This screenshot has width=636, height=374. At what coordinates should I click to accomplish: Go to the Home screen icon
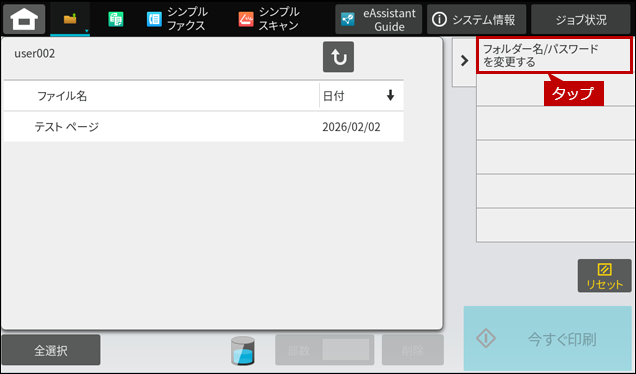click(24, 19)
